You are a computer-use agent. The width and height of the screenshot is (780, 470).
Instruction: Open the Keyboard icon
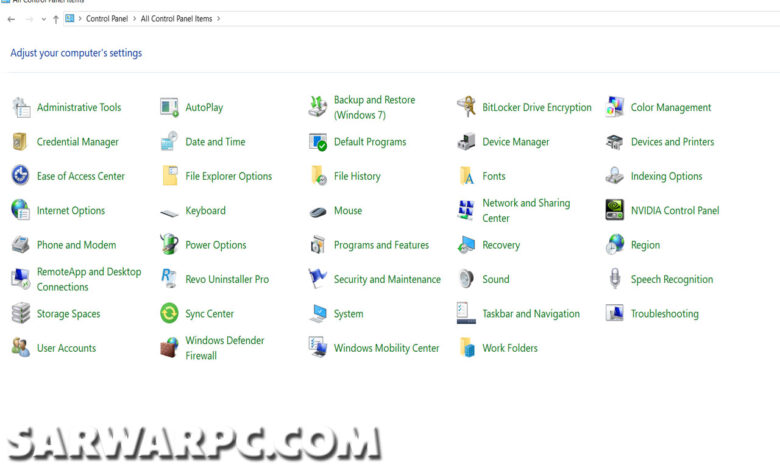tap(169, 213)
